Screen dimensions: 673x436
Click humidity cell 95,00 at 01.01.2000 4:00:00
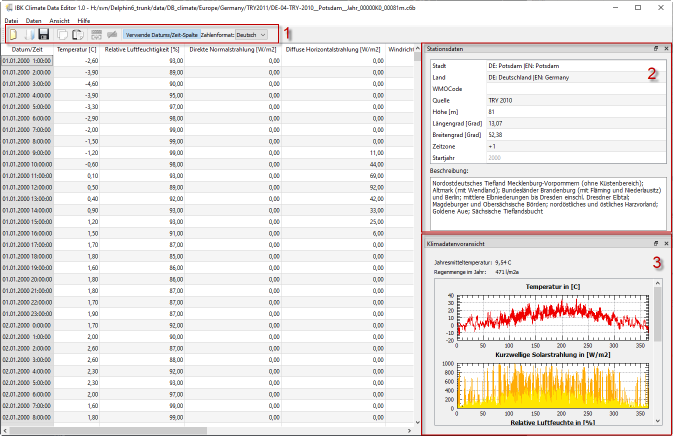[142, 95]
